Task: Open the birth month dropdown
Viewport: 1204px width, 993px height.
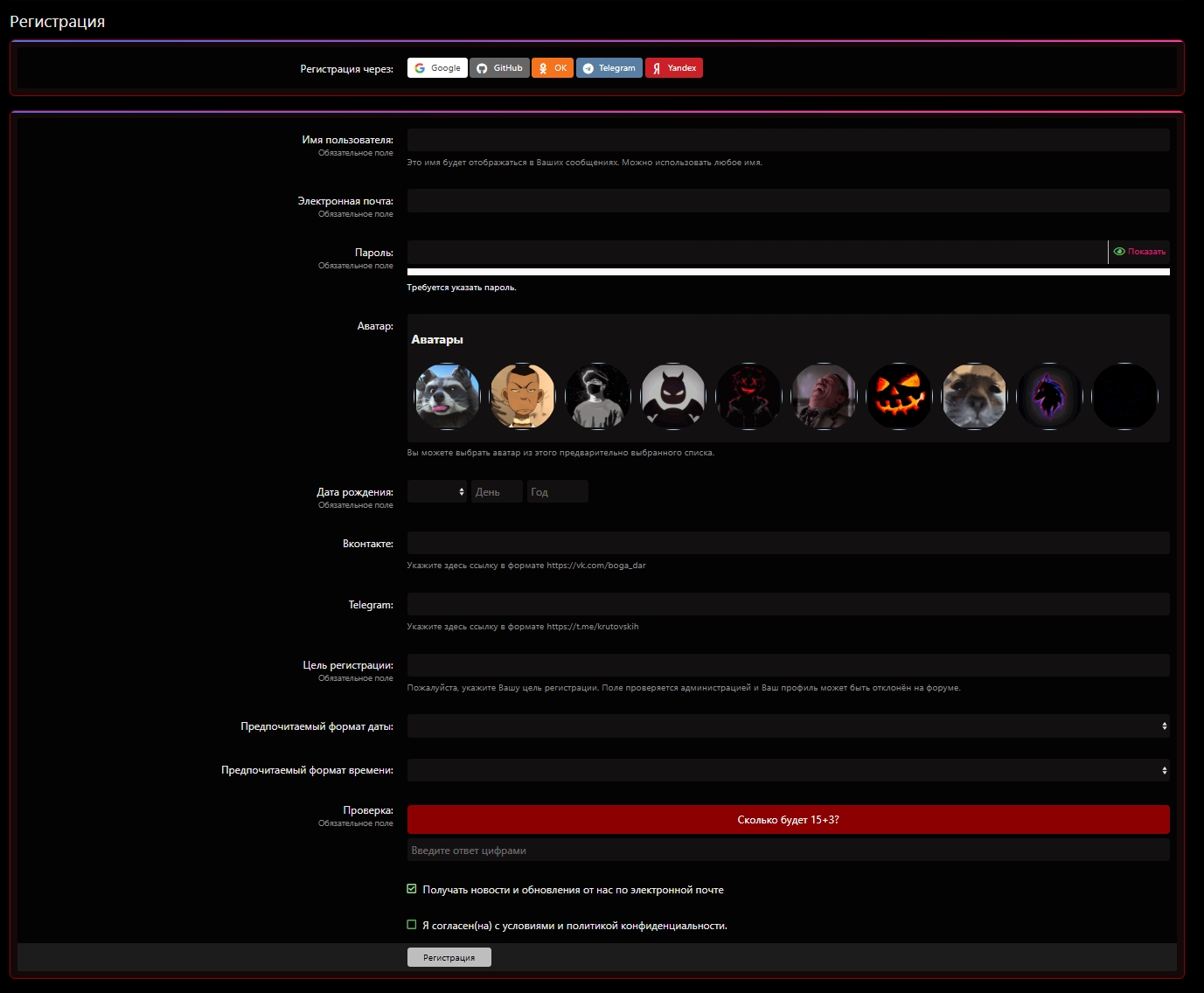Action: [x=436, y=491]
